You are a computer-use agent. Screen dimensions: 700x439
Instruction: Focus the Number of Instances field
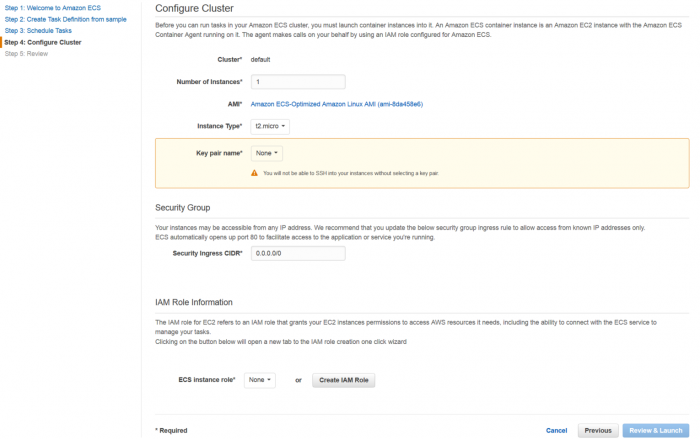click(298, 82)
